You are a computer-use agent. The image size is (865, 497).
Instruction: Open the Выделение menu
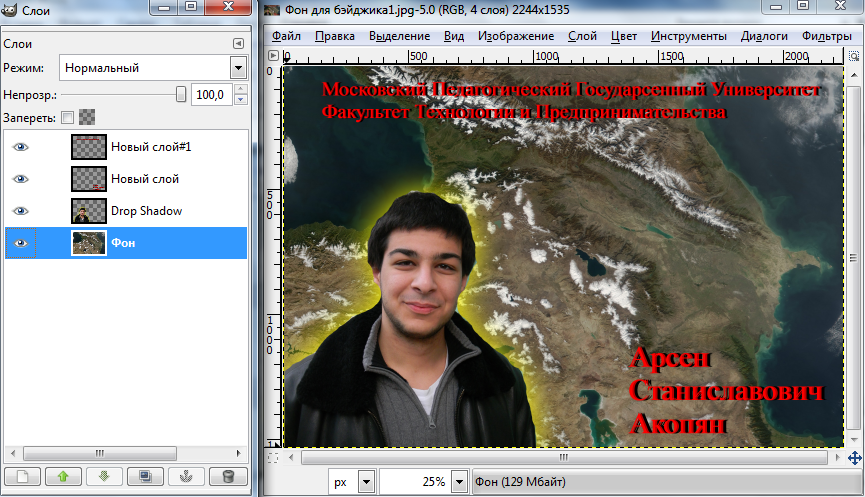tap(399, 36)
